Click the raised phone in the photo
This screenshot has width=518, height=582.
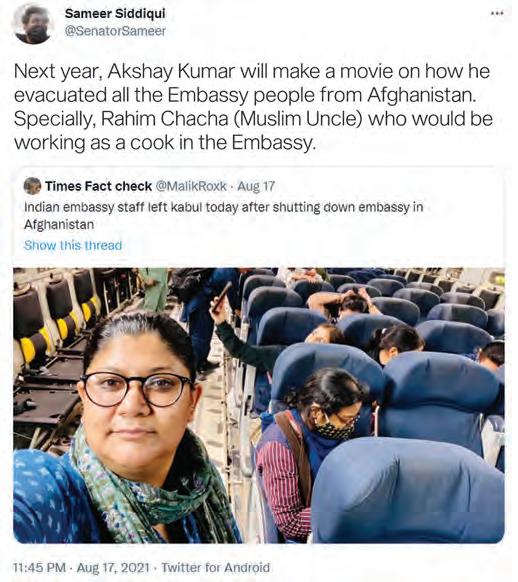coord(222,297)
